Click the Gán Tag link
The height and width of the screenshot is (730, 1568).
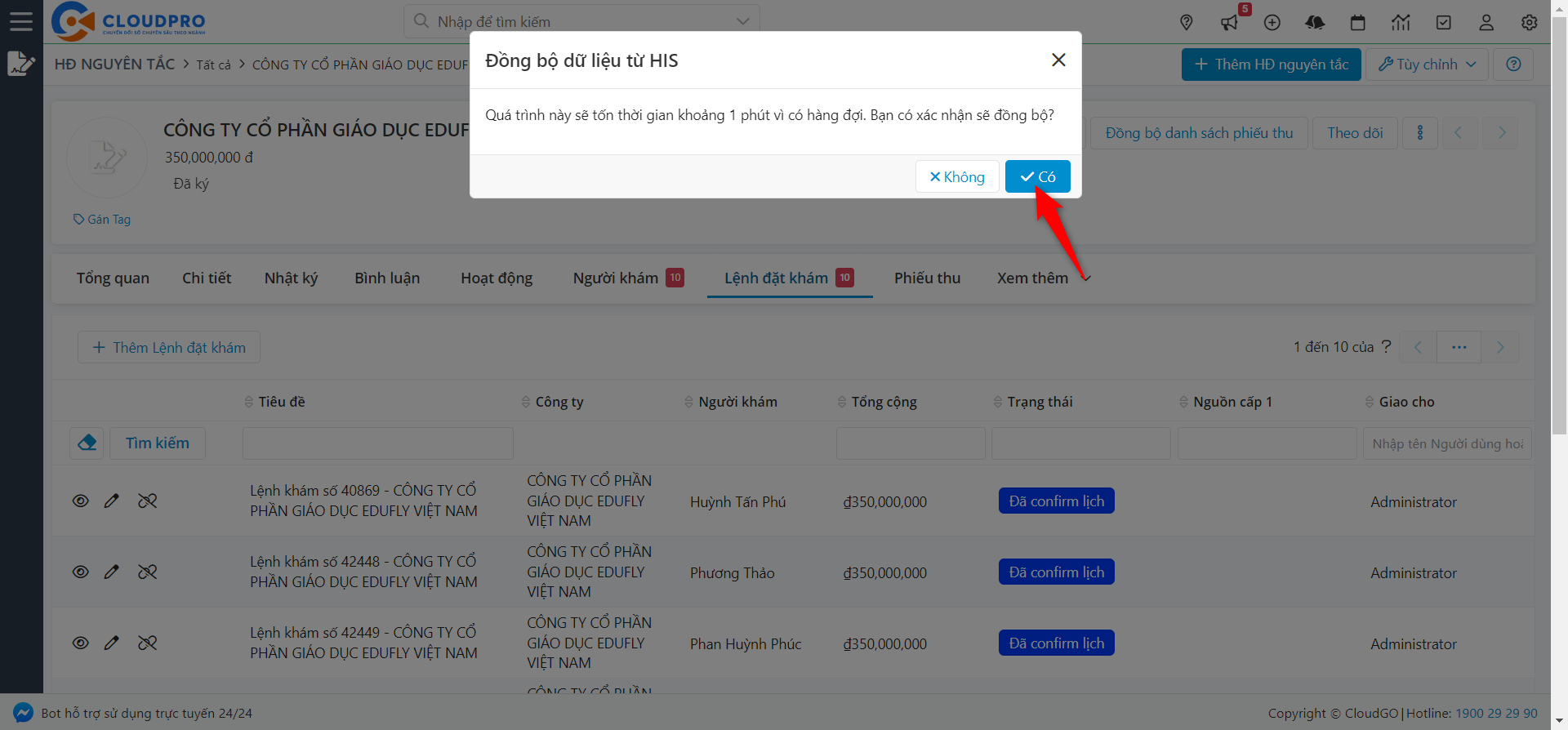[x=102, y=220]
